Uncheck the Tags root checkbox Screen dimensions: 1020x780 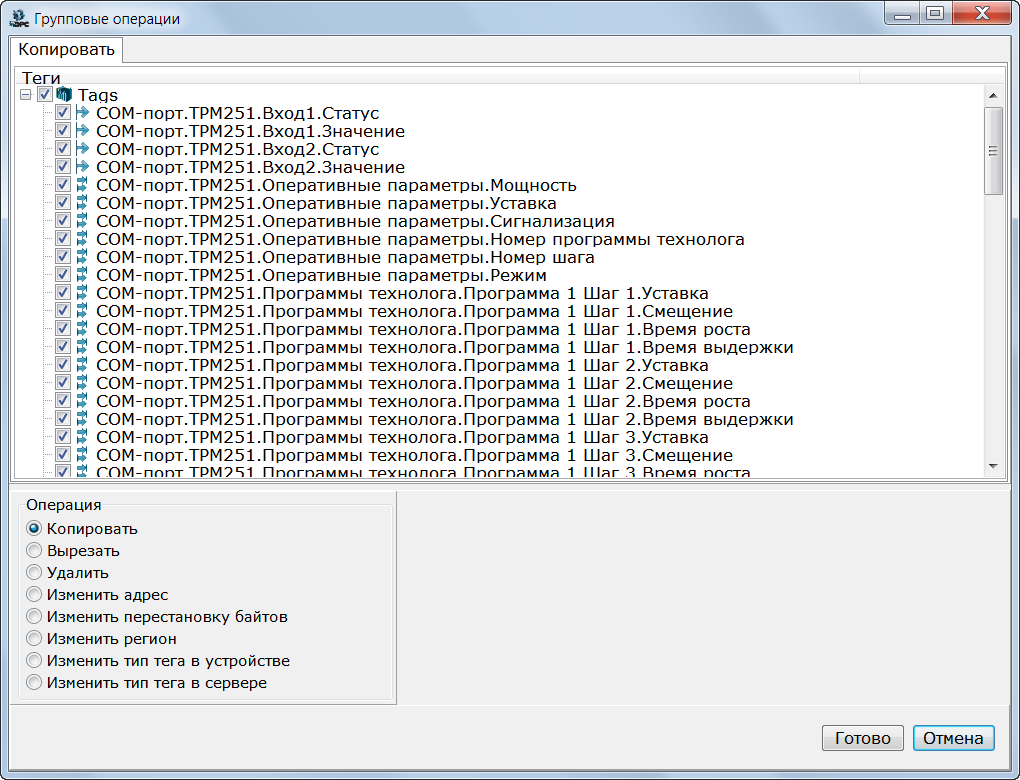(x=44, y=94)
